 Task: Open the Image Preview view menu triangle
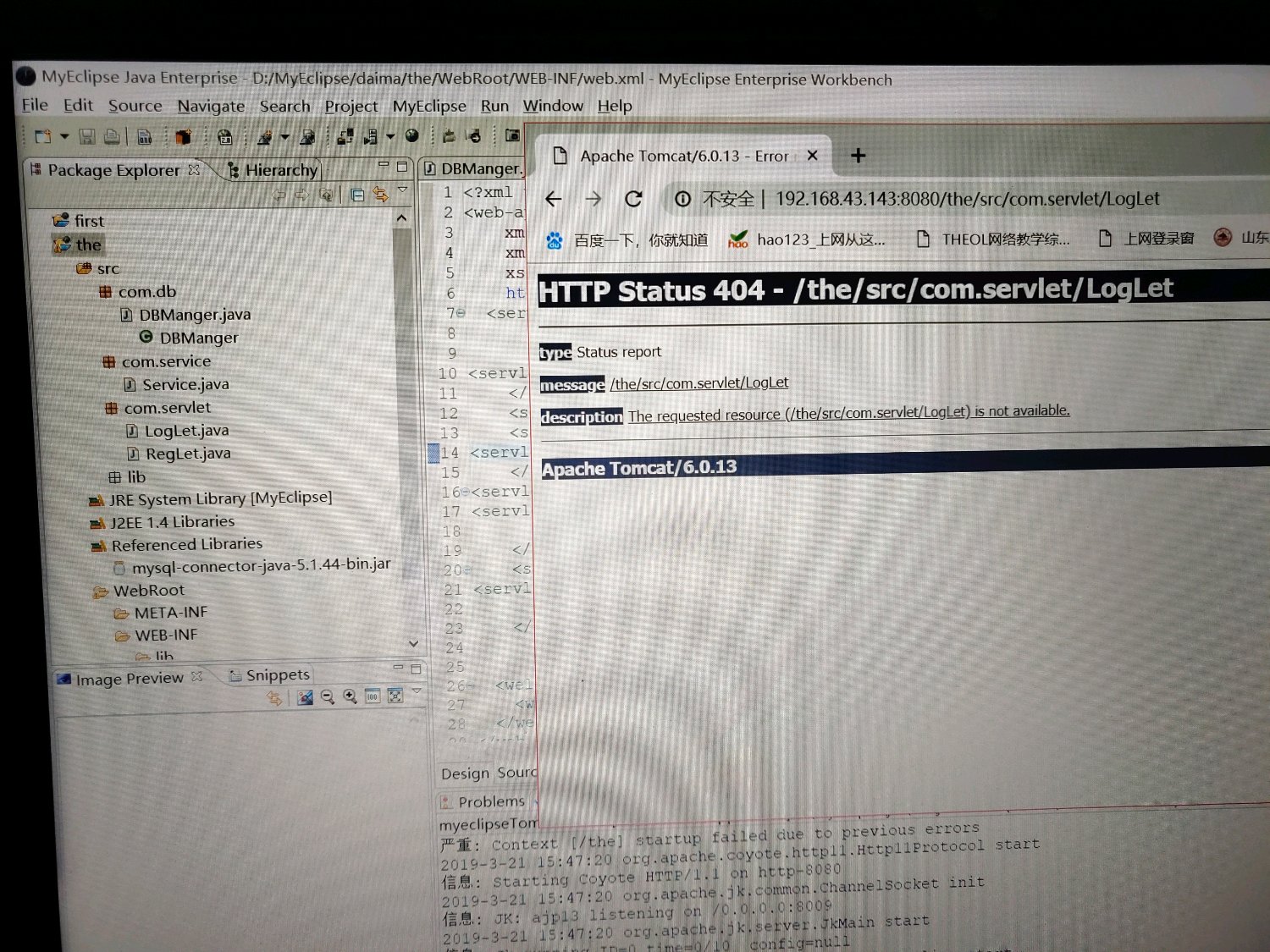click(x=417, y=691)
